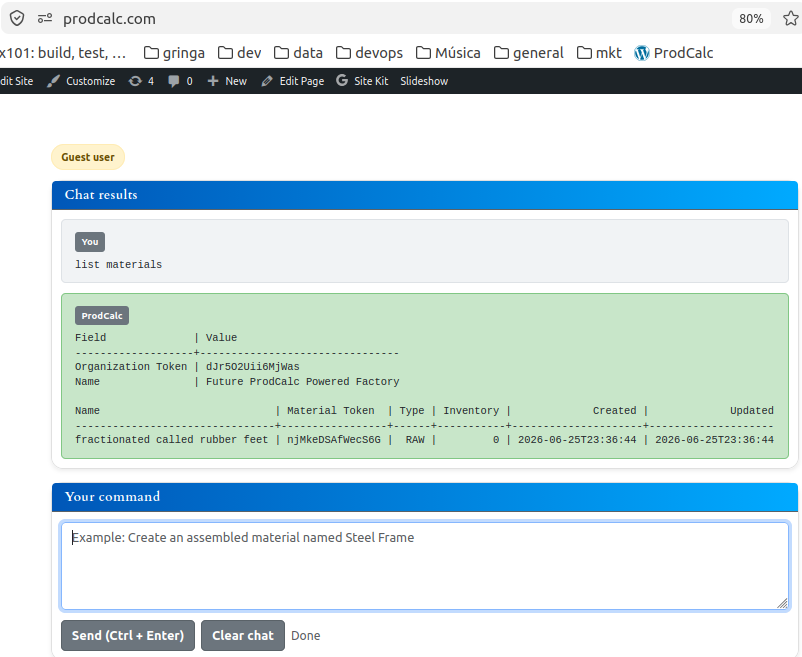
Task: Open the Slideshow admin bar item
Action: coord(424,81)
